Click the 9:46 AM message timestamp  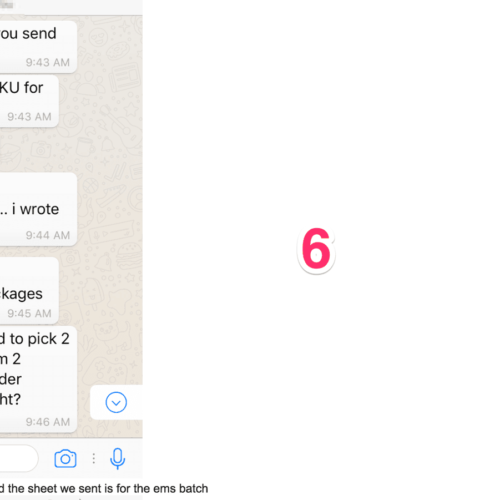[48, 422]
